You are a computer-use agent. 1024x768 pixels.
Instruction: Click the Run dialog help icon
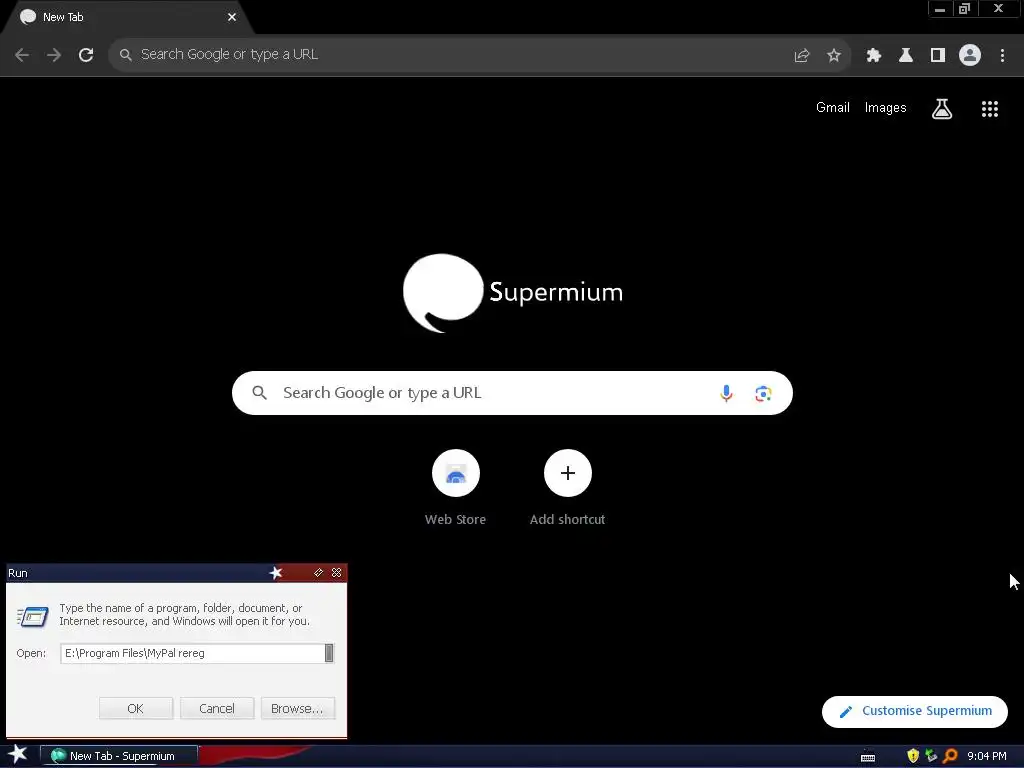[x=318, y=573]
